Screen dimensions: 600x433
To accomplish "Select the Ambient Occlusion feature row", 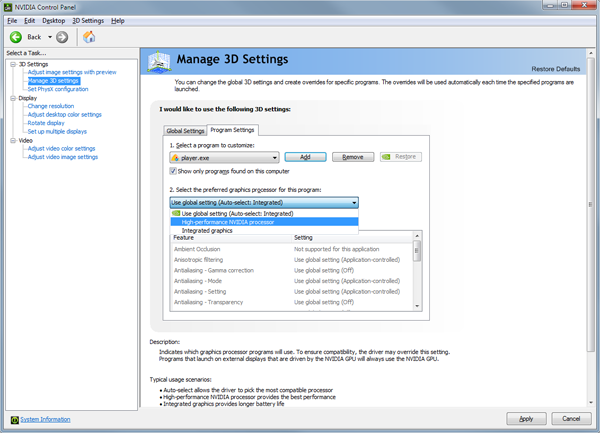I will (292, 249).
